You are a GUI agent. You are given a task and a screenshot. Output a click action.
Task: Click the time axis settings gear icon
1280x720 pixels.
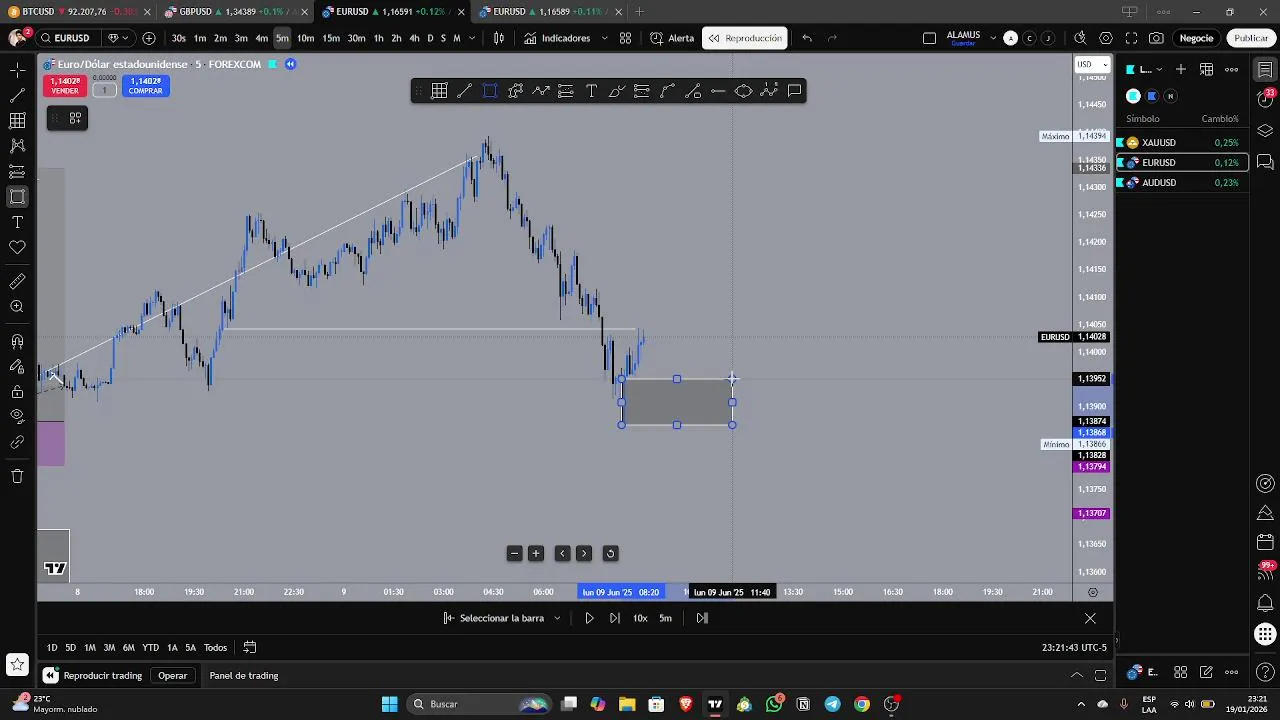point(1092,592)
